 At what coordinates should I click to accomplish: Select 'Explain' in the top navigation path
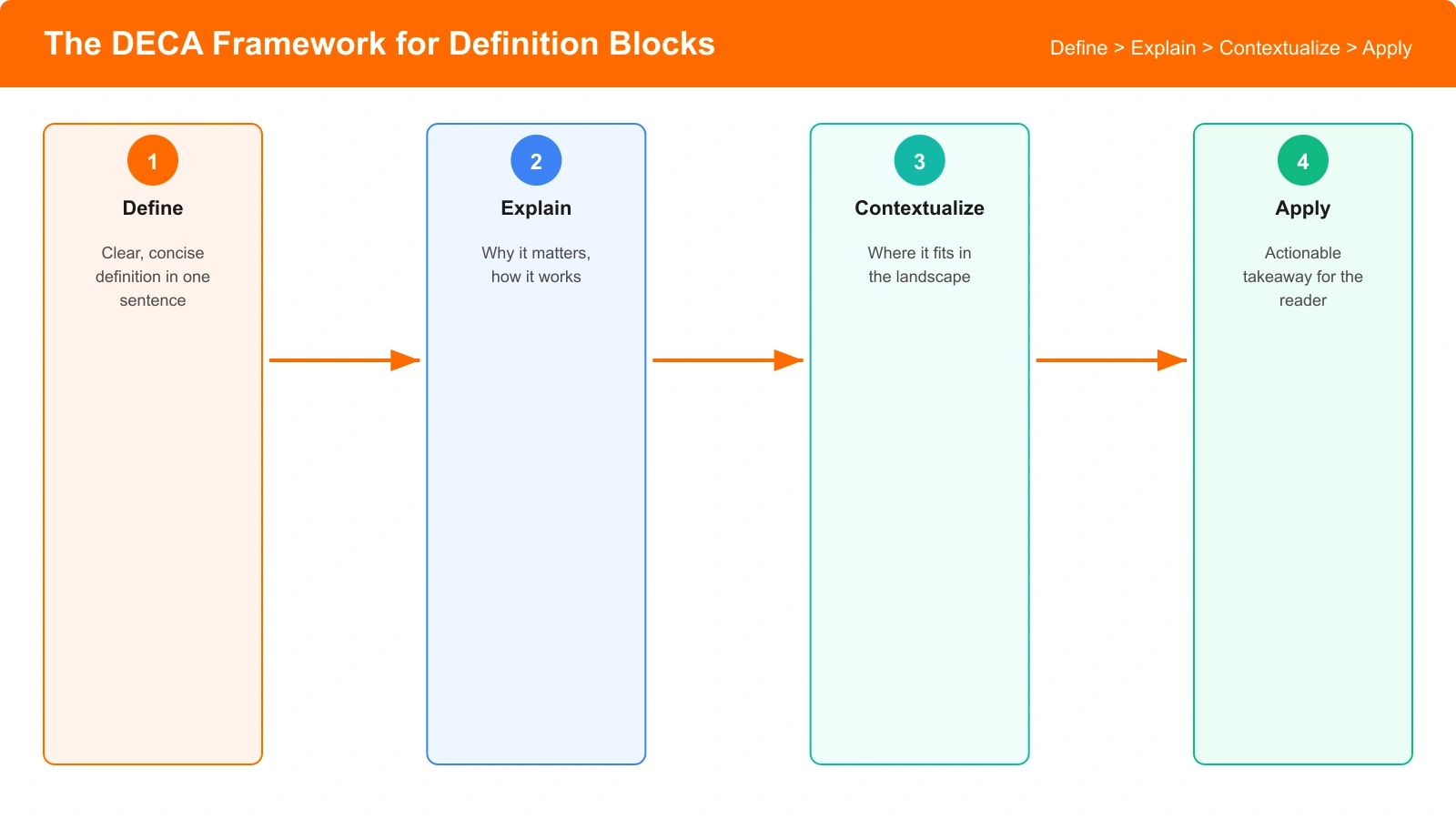point(1163,48)
